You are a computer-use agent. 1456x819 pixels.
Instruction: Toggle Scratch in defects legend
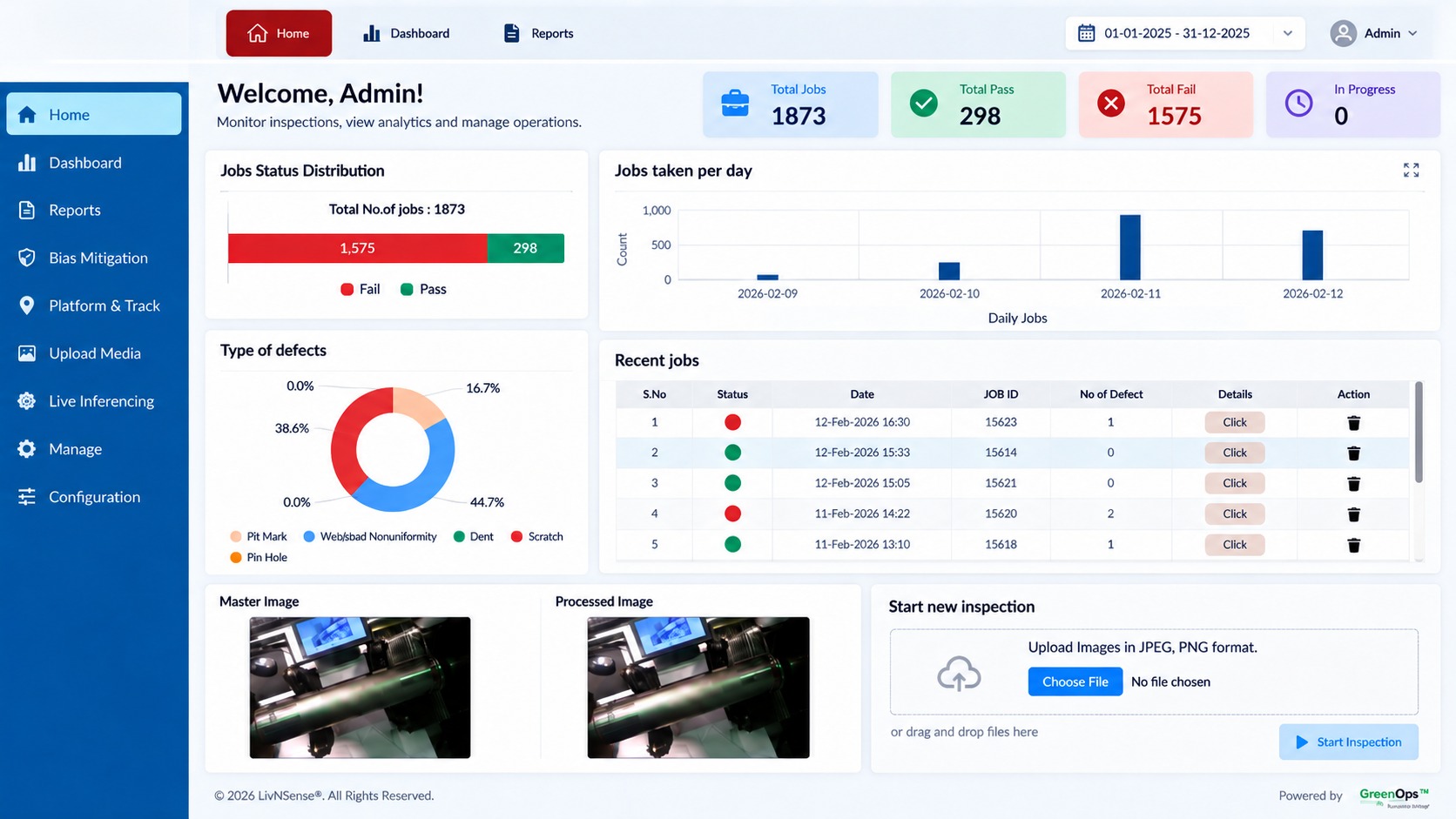click(537, 537)
